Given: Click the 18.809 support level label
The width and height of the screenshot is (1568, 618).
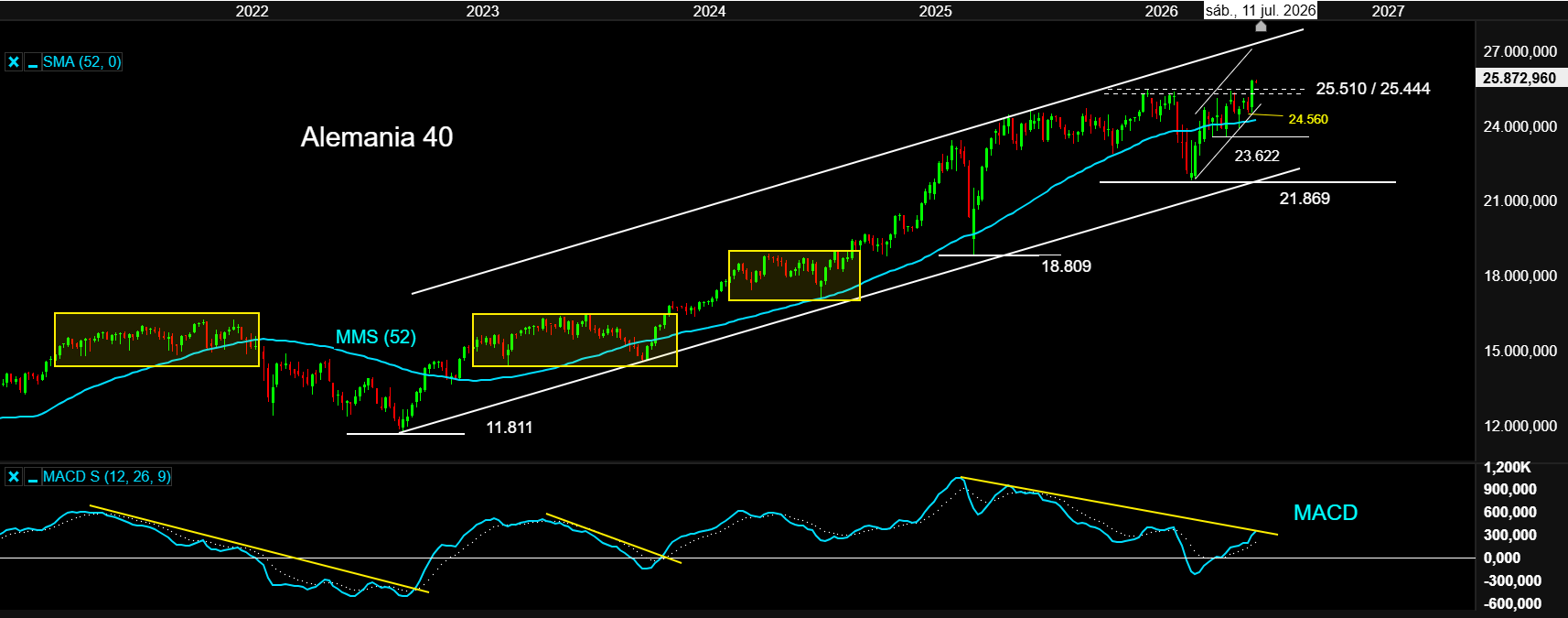Looking at the screenshot, I should click(x=1066, y=266).
